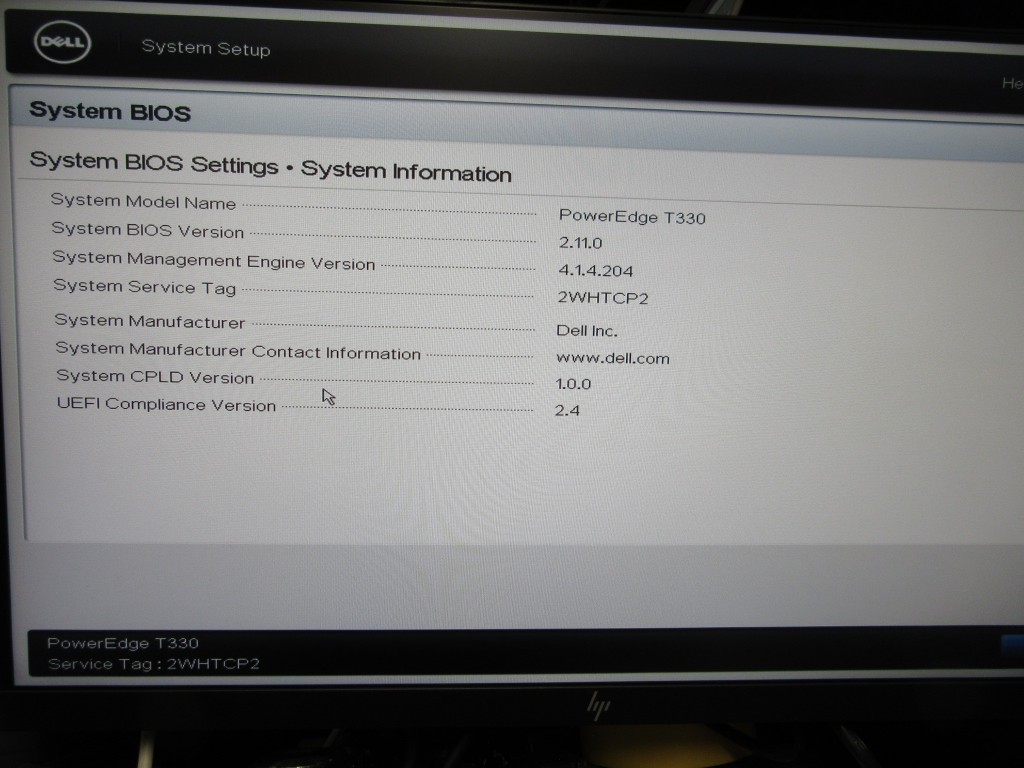
Task: Click the System BIOS heading
Action: [110, 111]
